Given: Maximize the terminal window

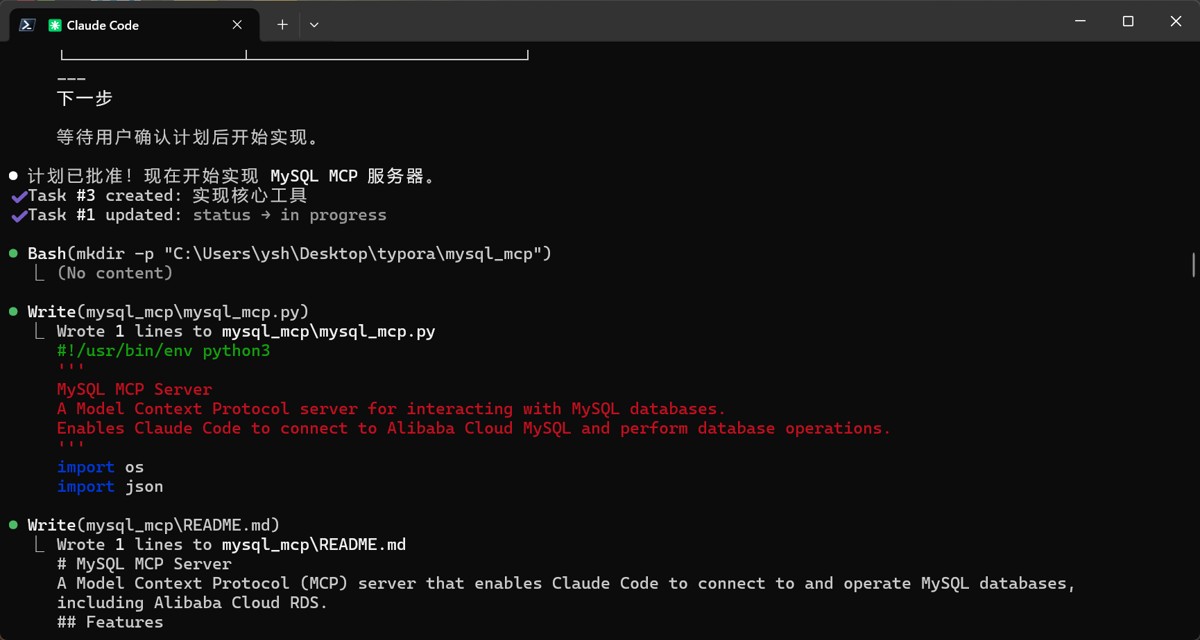Looking at the screenshot, I should tap(1128, 22).
